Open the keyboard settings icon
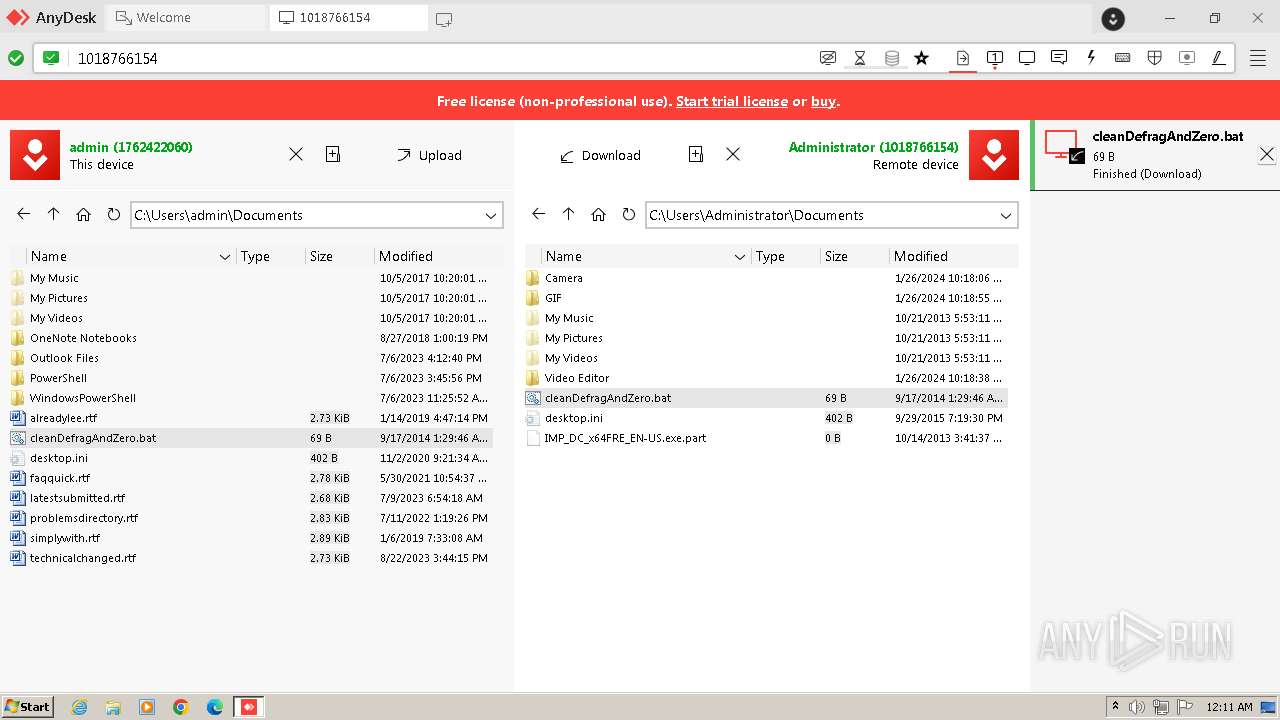This screenshot has height=720, width=1280. pos(1123,58)
